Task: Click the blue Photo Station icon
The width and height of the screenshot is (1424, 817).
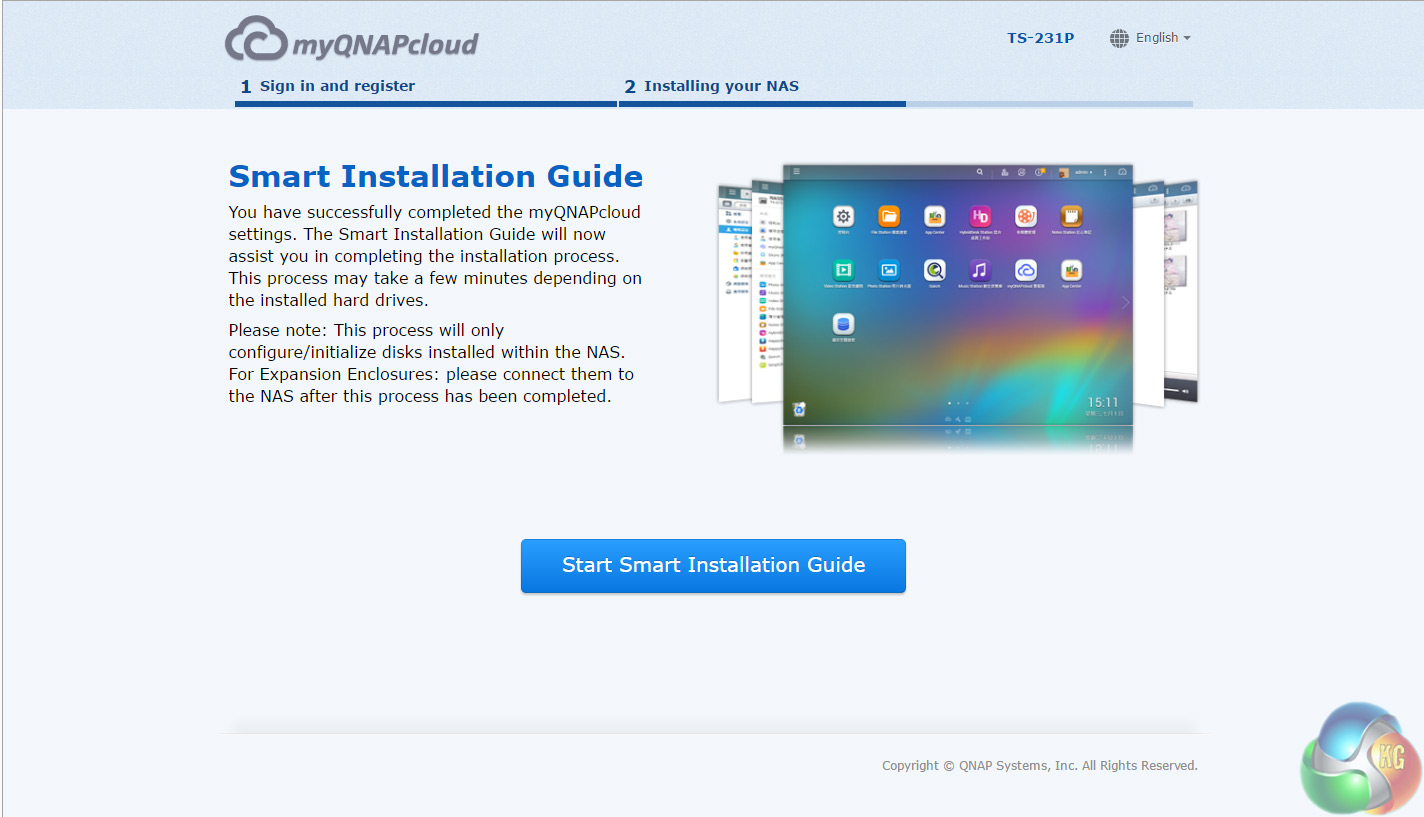Action: click(889, 269)
